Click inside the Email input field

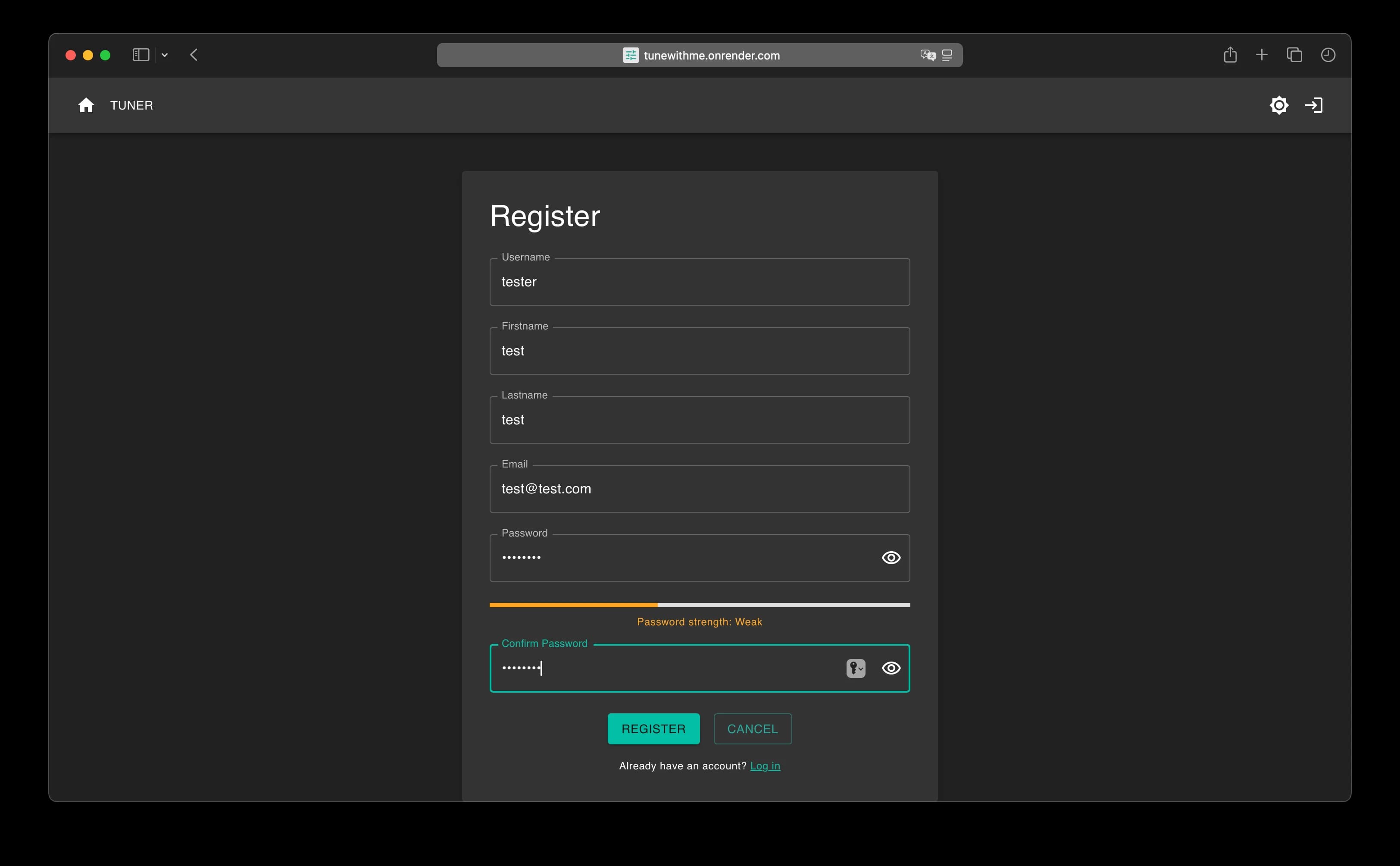(x=700, y=489)
